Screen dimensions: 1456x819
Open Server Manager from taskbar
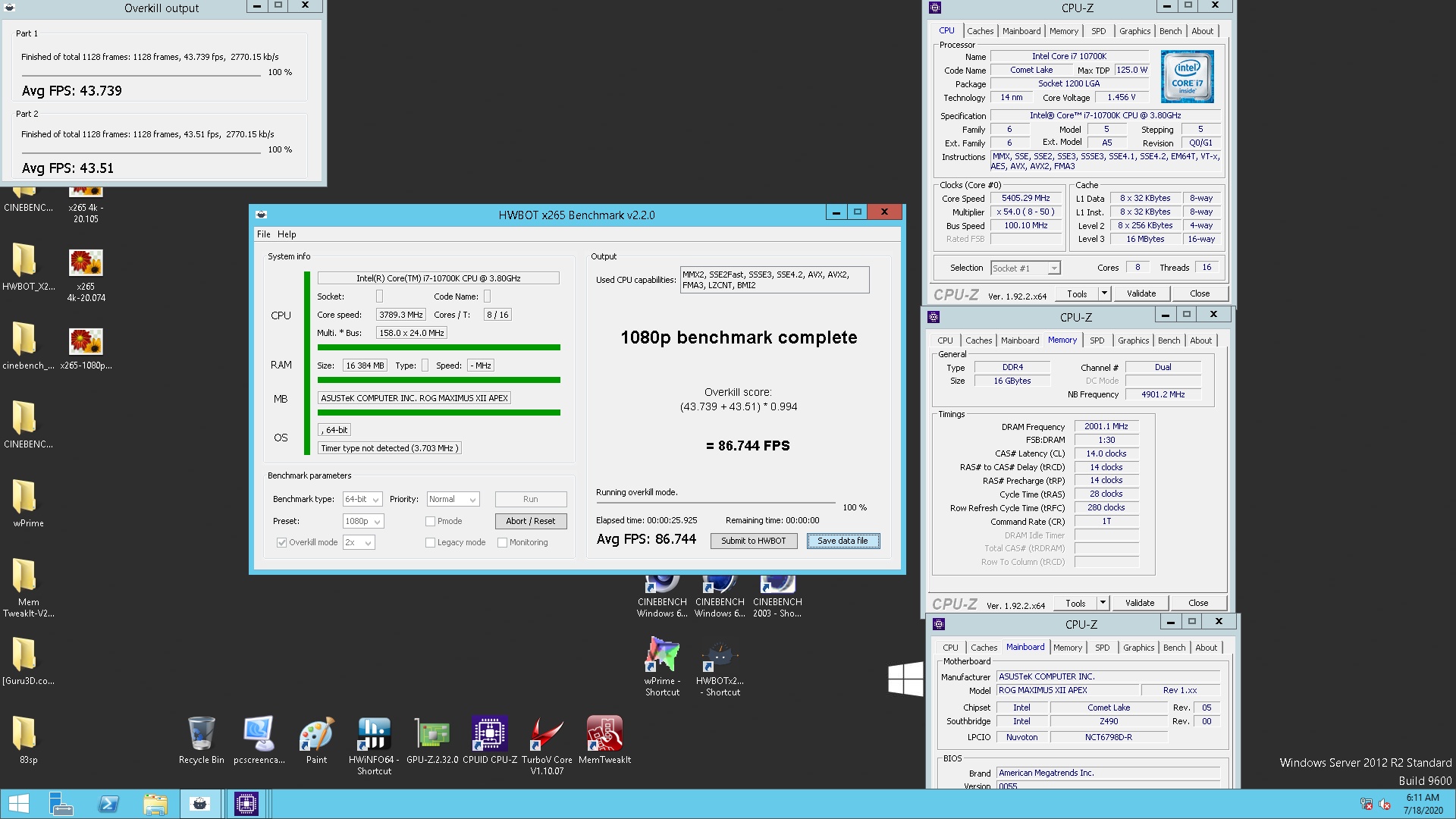click(61, 804)
